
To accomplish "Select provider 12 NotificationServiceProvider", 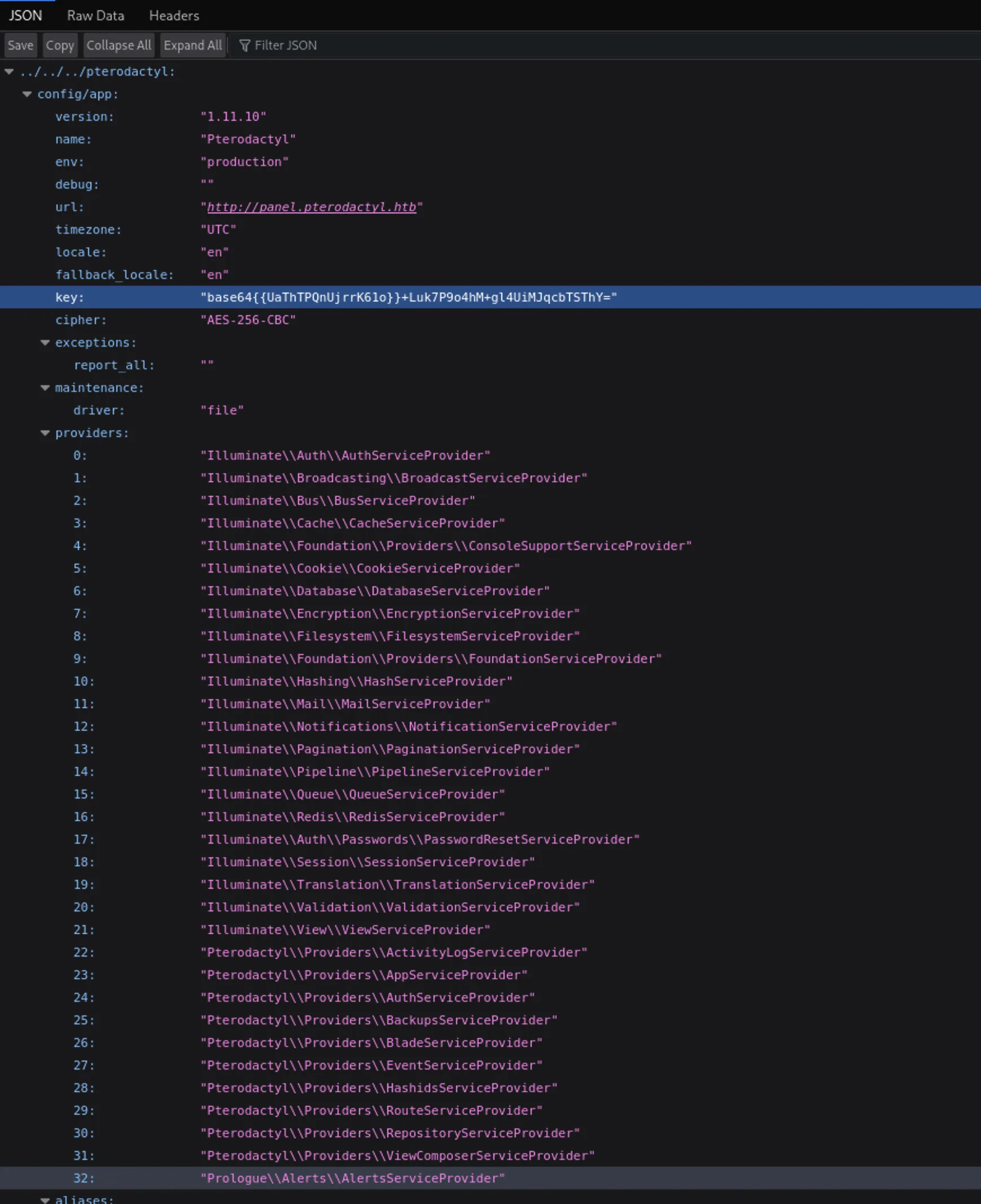I will 490,727.
